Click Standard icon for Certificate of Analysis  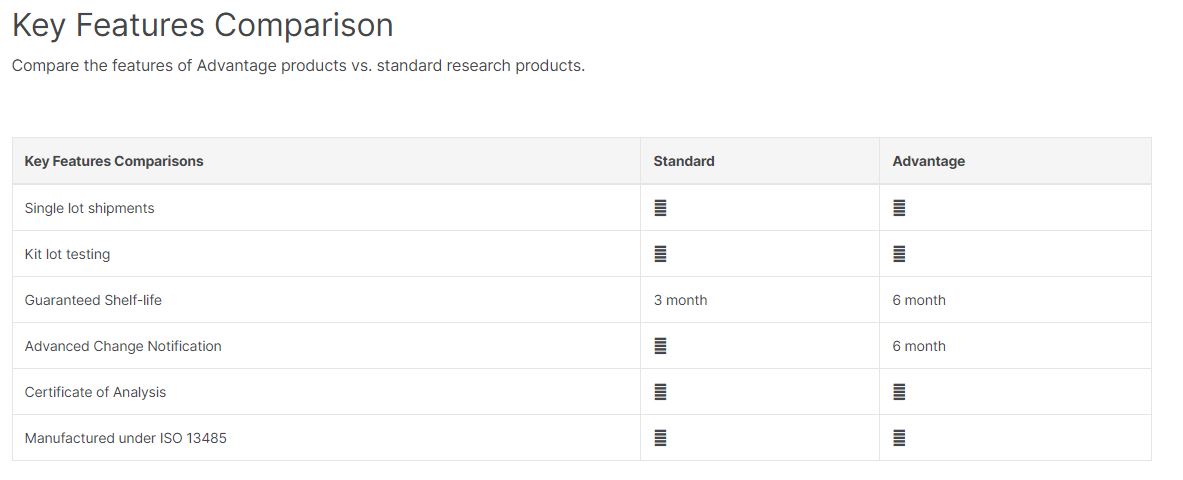pyautogui.click(x=660, y=392)
